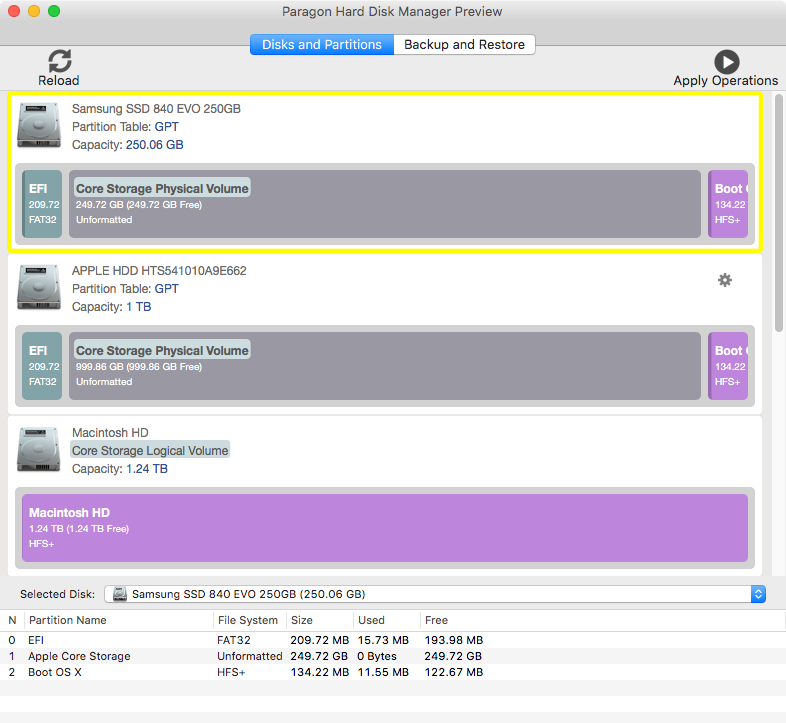The height and width of the screenshot is (723, 786).
Task: Switch to Backup and Restore tab
Action: [464, 45]
